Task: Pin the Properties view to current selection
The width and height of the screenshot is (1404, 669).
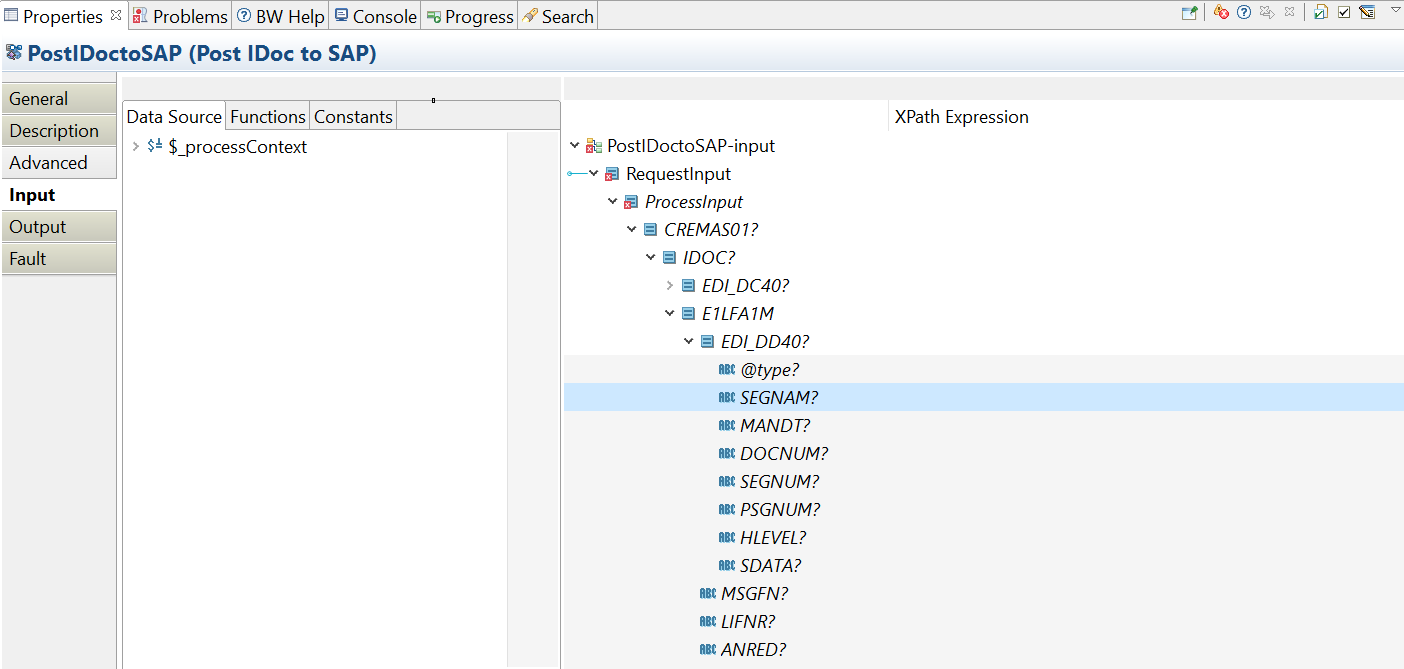Action: click(x=1189, y=13)
